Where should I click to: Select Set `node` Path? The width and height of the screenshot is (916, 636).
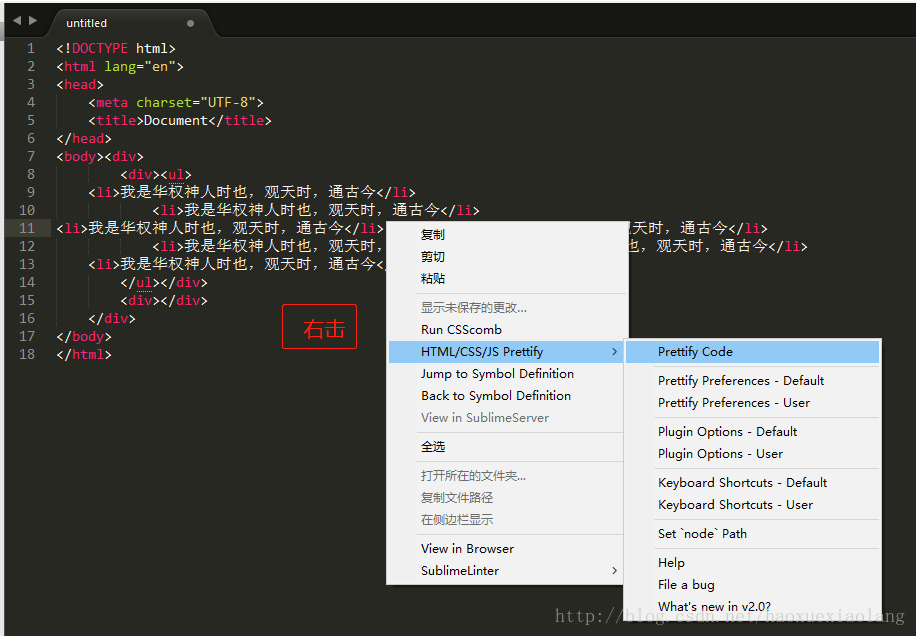(752, 534)
